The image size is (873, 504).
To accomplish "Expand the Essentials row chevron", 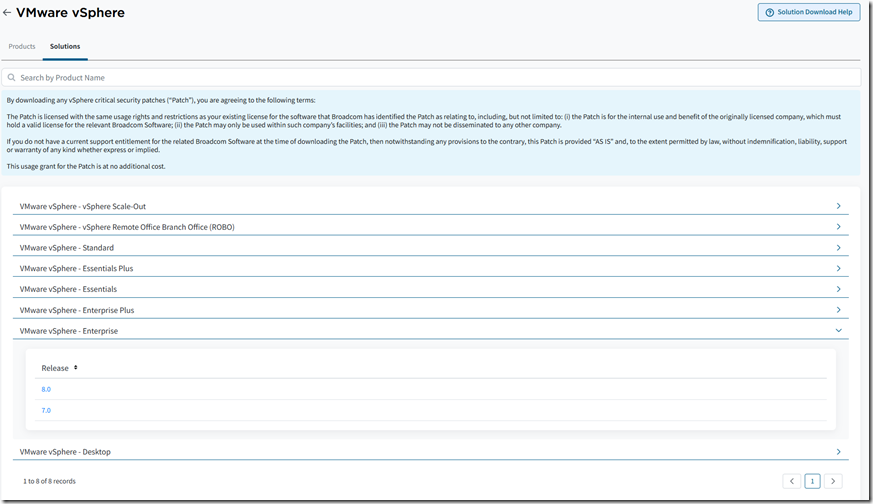I will [838, 289].
